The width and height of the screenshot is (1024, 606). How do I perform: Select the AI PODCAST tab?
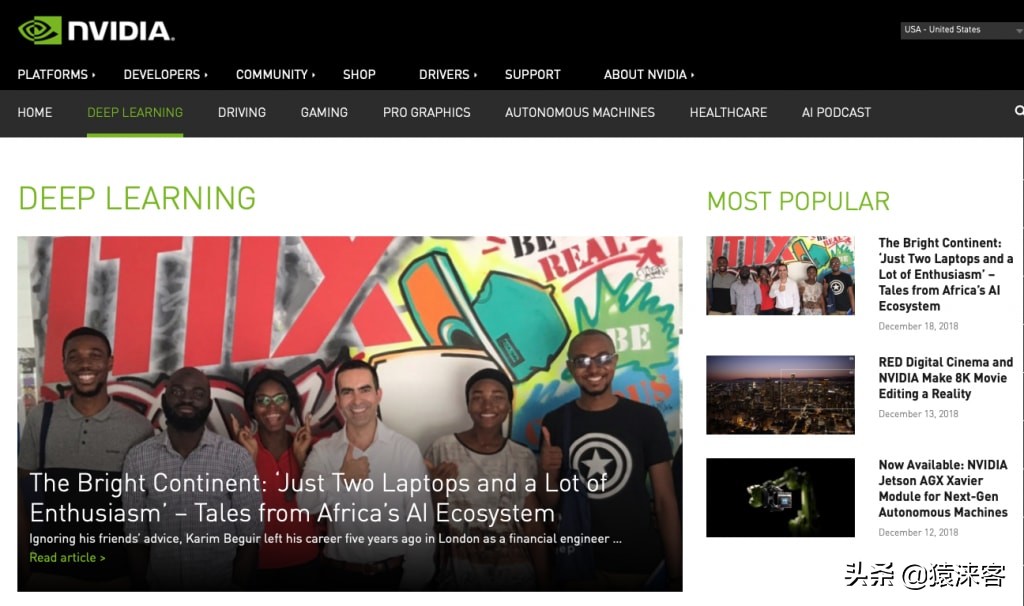(x=836, y=112)
